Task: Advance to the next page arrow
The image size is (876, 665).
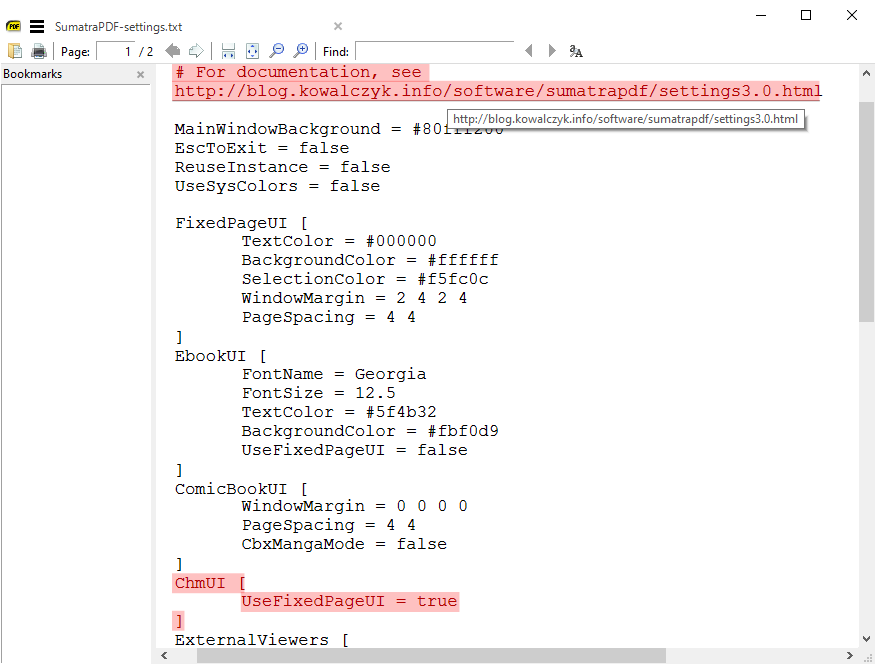Action: (x=194, y=50)
